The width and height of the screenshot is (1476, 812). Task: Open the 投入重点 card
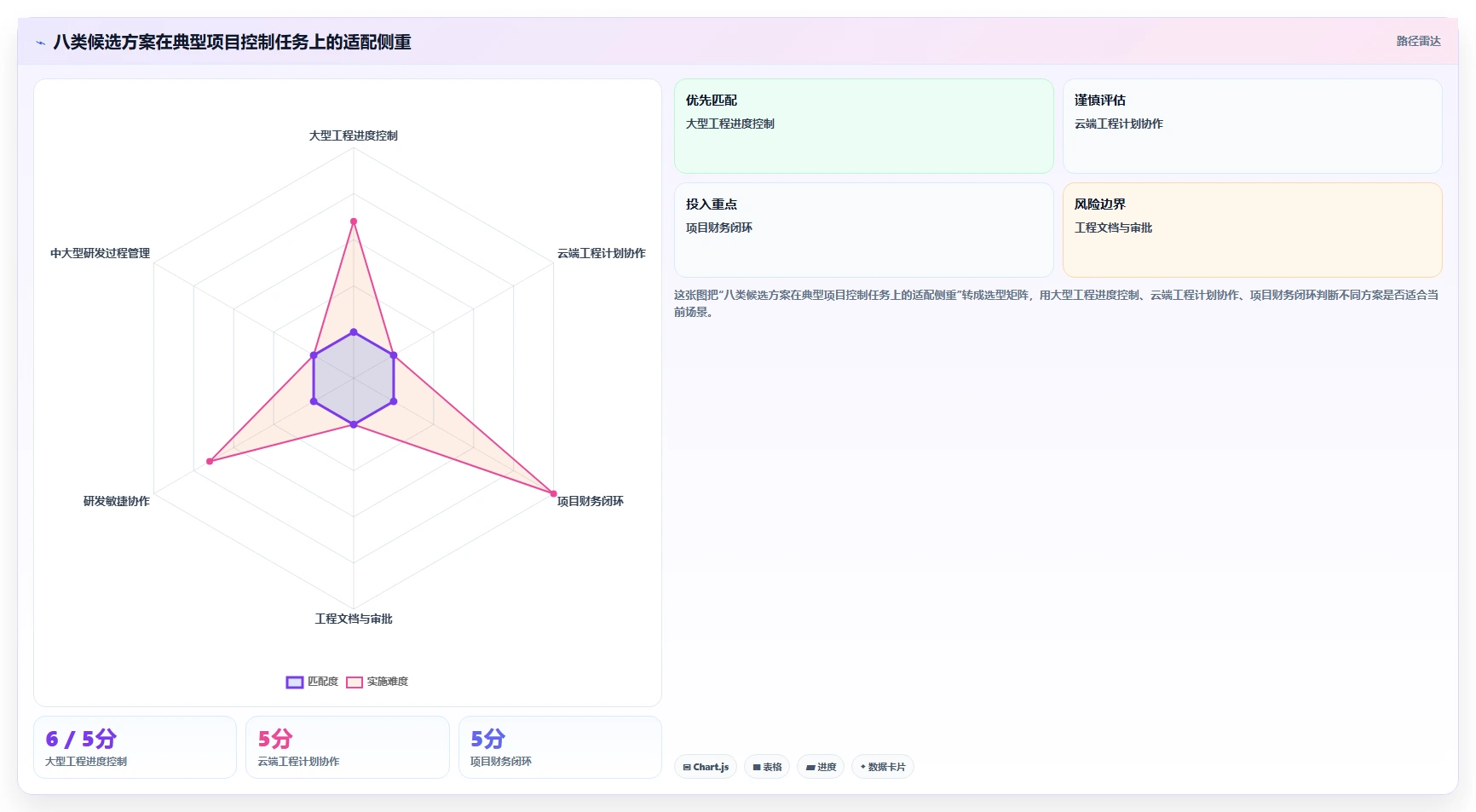tap(864, 230)
